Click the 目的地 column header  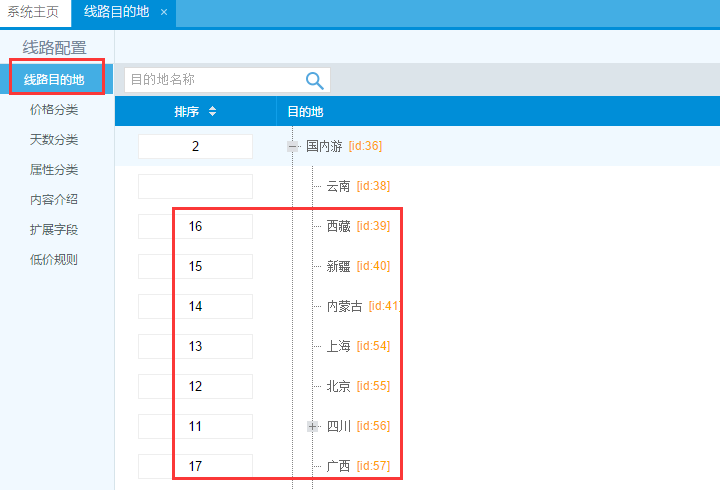click(305, 112)
